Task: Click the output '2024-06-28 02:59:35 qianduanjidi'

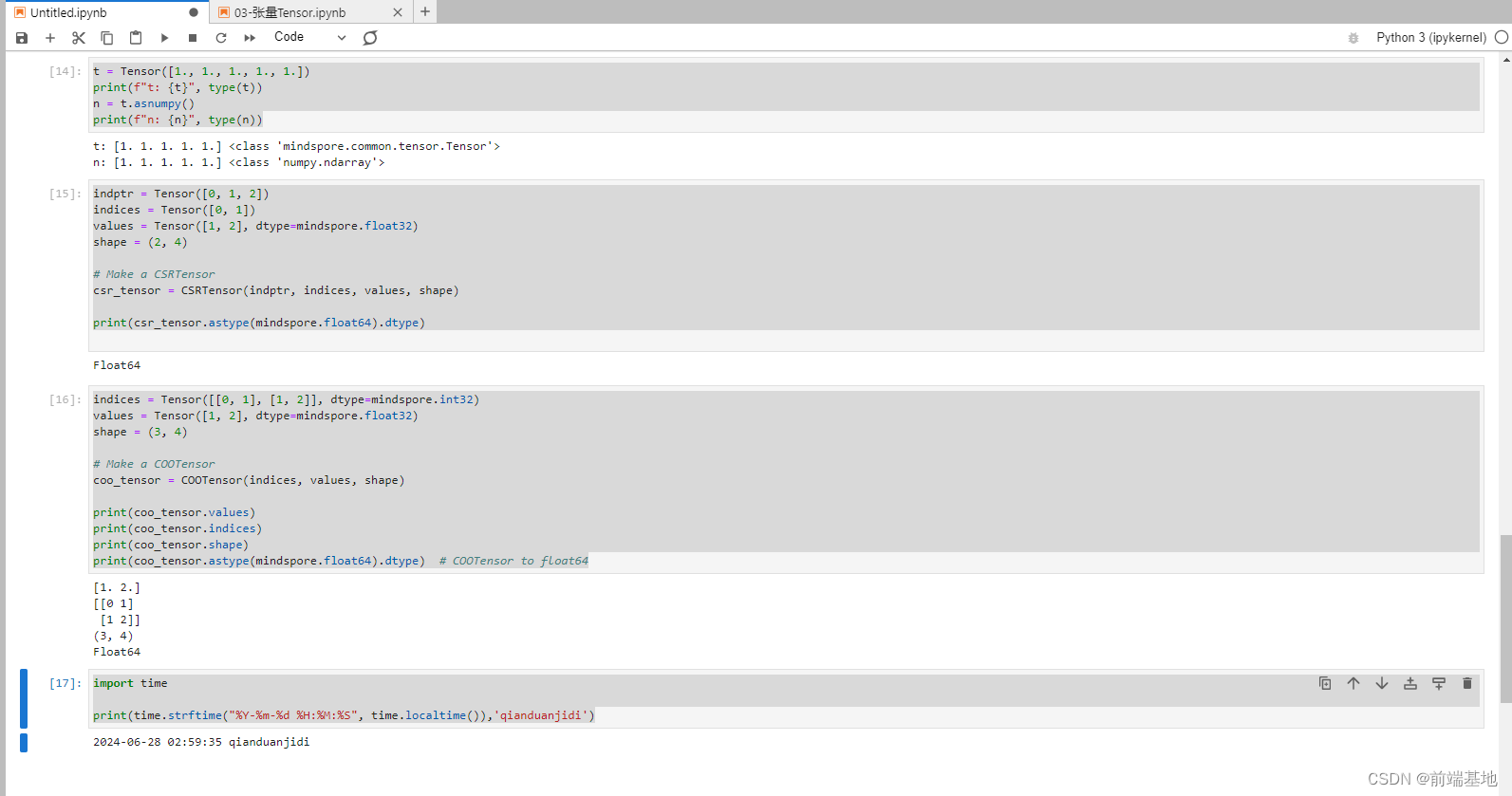Action: pyautogui.click(x=201, y=742)
